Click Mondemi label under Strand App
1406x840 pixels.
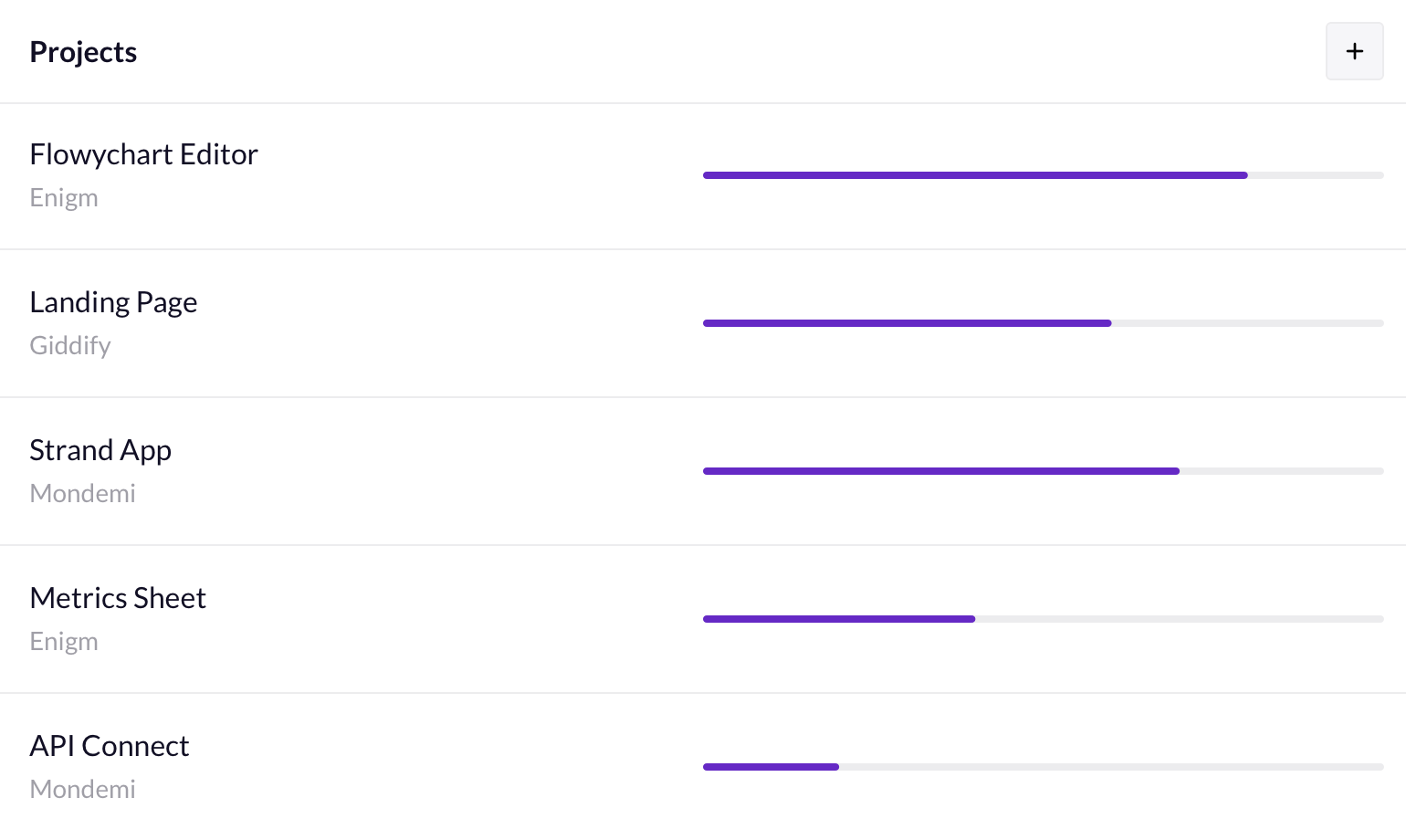click(x=82, y=494)
